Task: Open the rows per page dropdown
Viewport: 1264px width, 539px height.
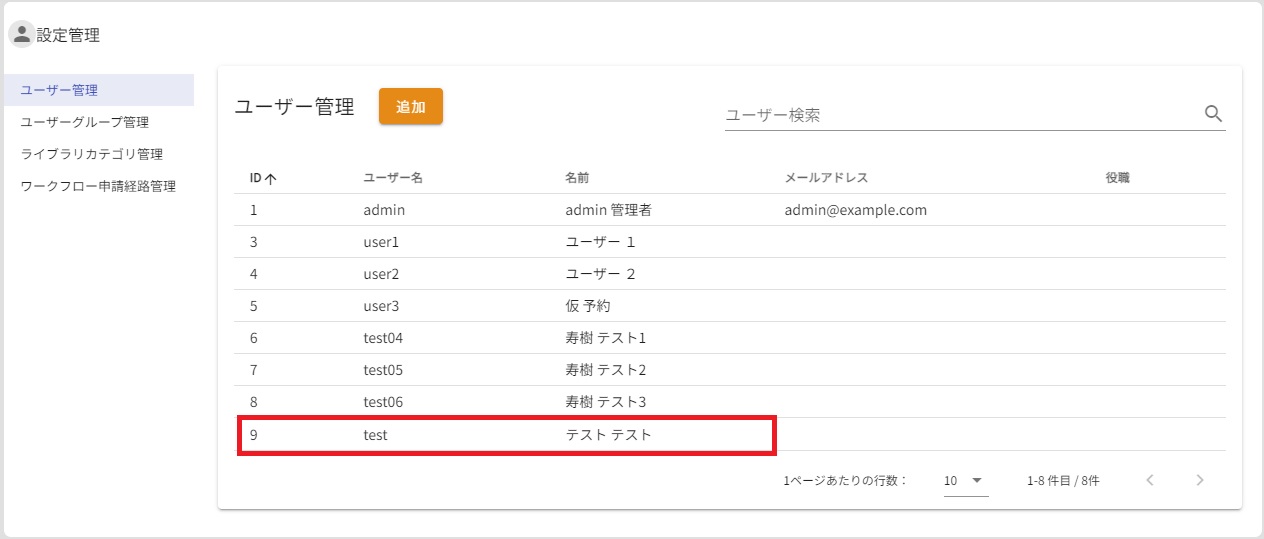Action: click(x=965, y=481)
